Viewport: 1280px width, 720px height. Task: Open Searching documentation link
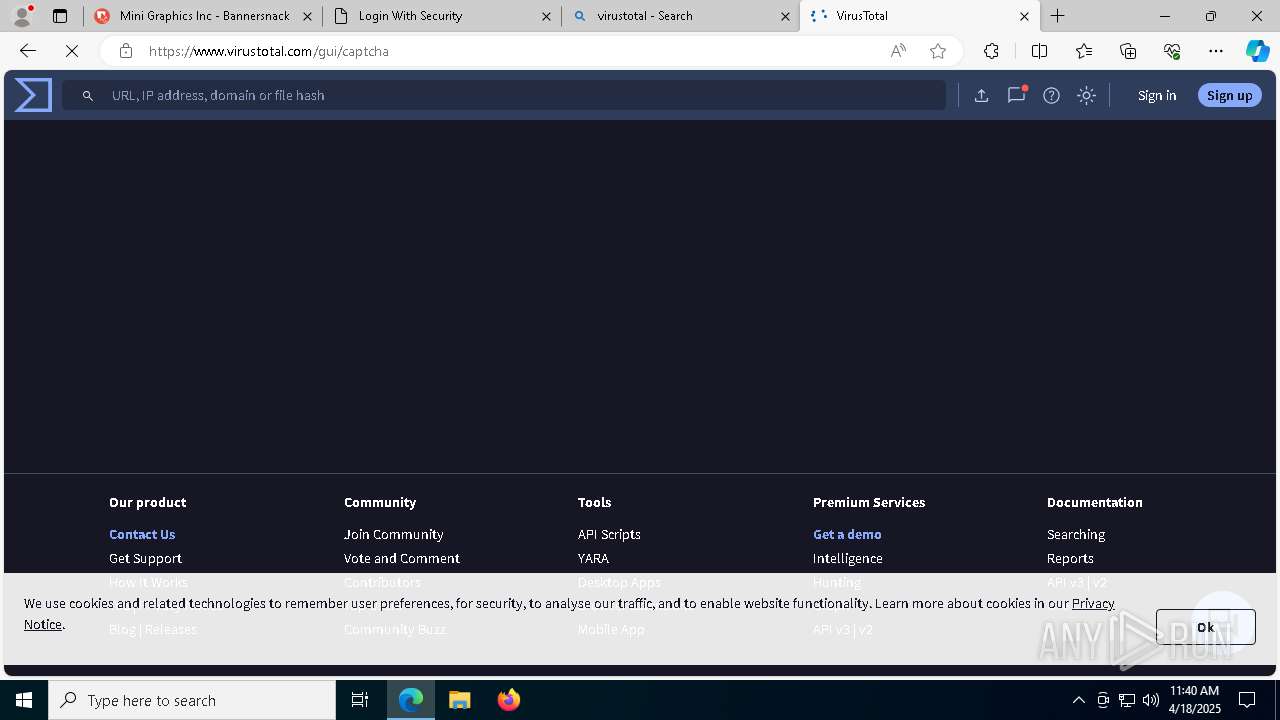1076,534
